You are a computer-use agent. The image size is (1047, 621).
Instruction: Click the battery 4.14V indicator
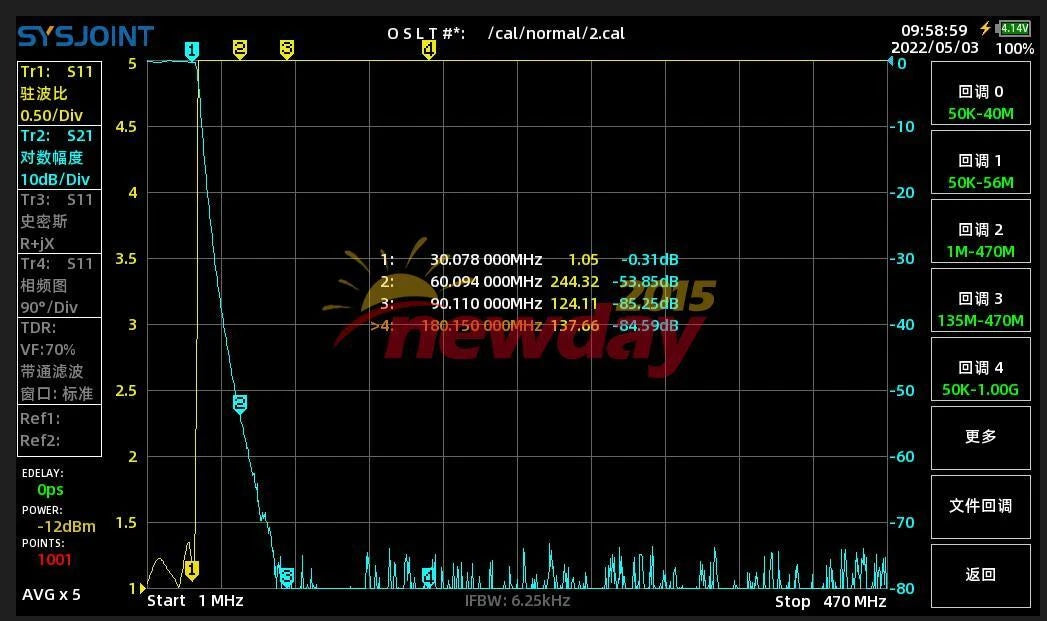tap(1014, 29)
